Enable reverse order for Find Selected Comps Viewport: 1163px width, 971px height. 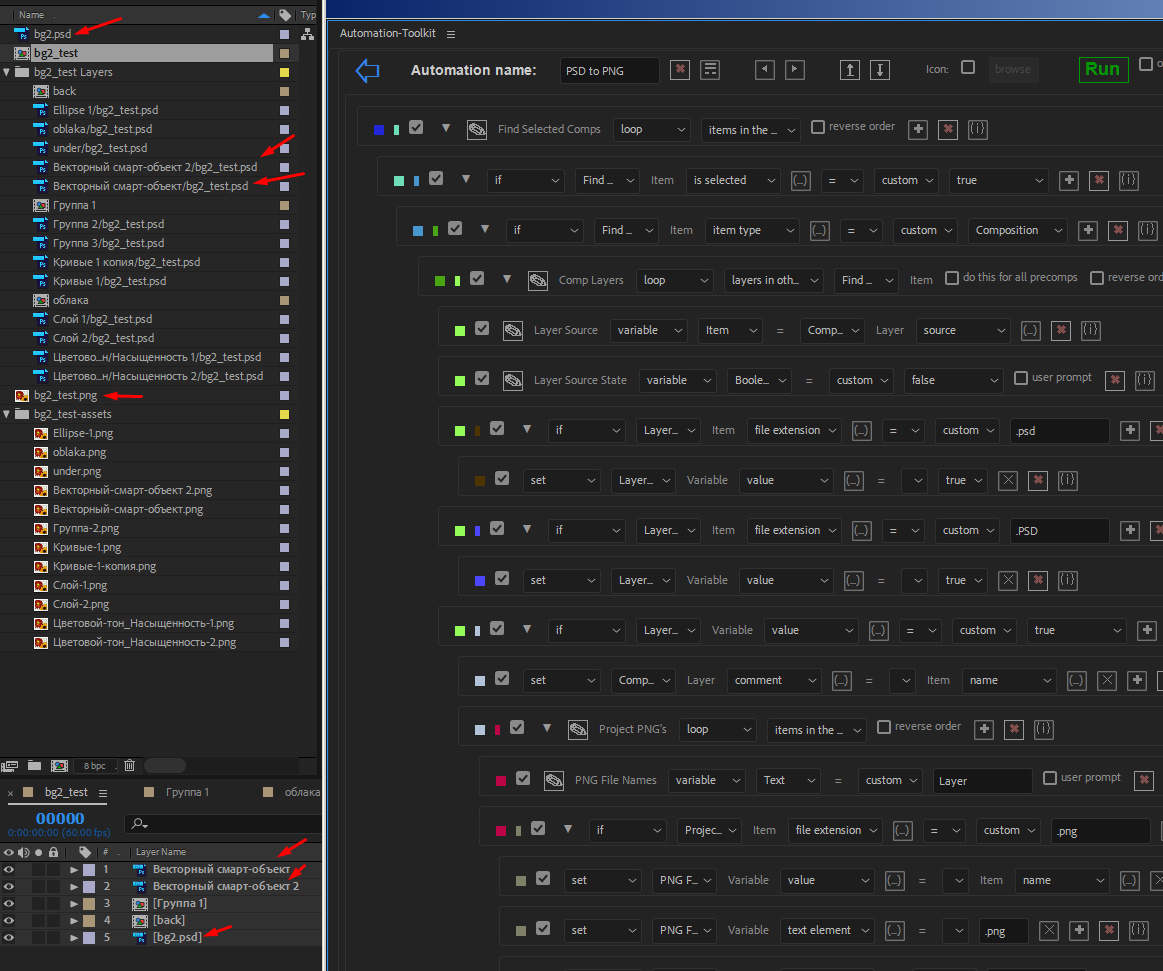818,127
